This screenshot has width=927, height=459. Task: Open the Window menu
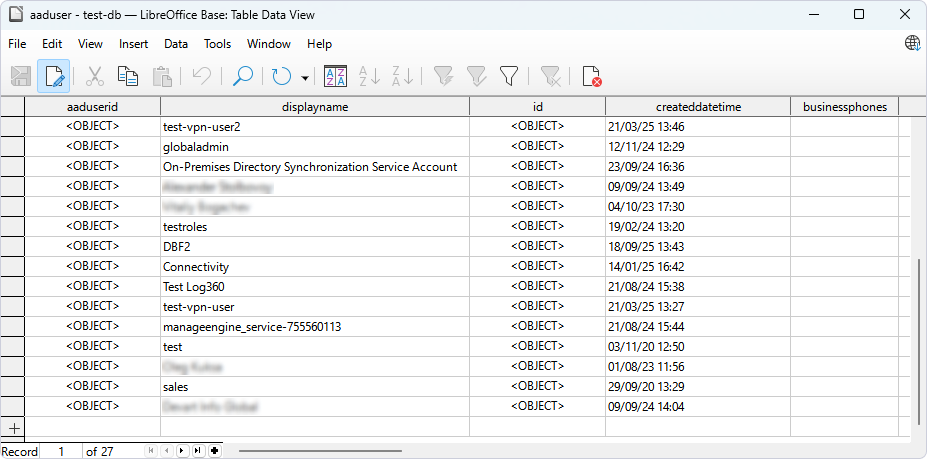click(x=269, y=44)
